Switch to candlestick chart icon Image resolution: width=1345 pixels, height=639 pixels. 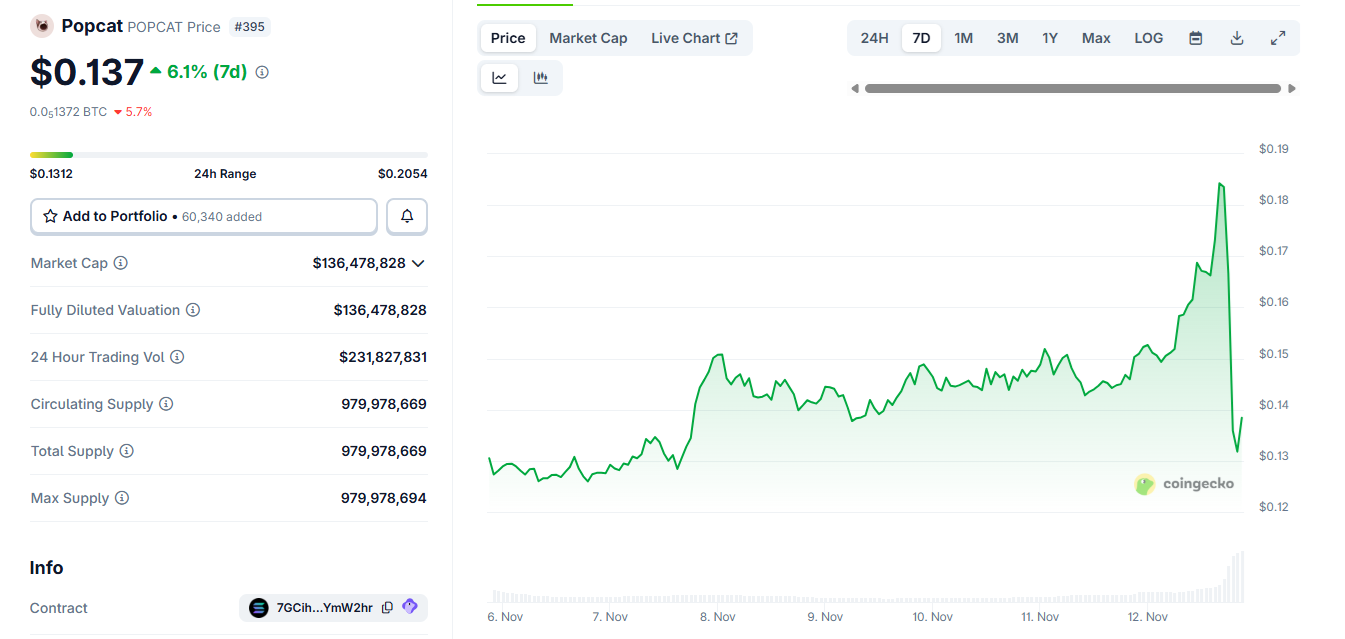pos(541,78)
